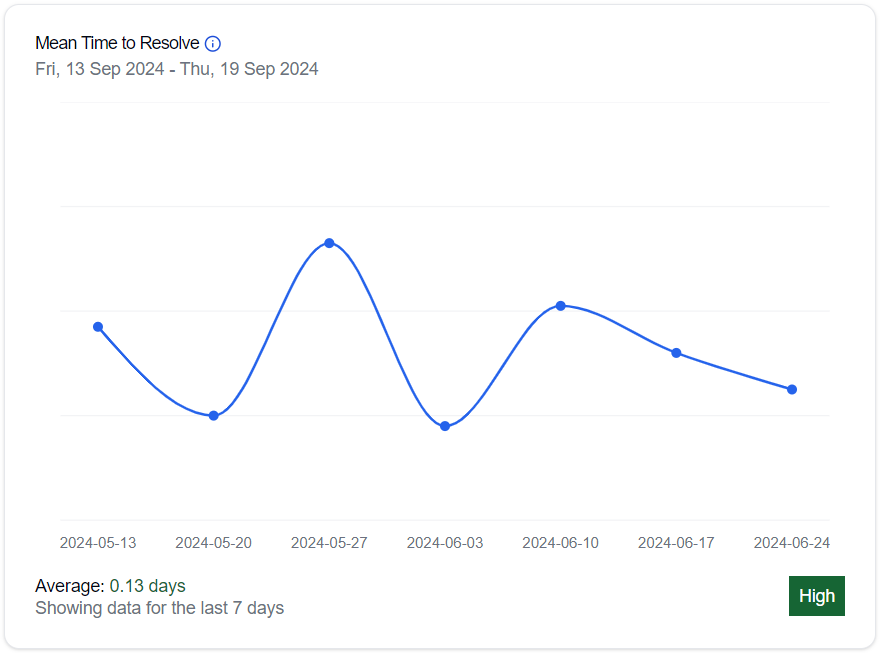Click the 2024-05-27 x-axis label
Screen dimensions: 881x653
point(329,543)
